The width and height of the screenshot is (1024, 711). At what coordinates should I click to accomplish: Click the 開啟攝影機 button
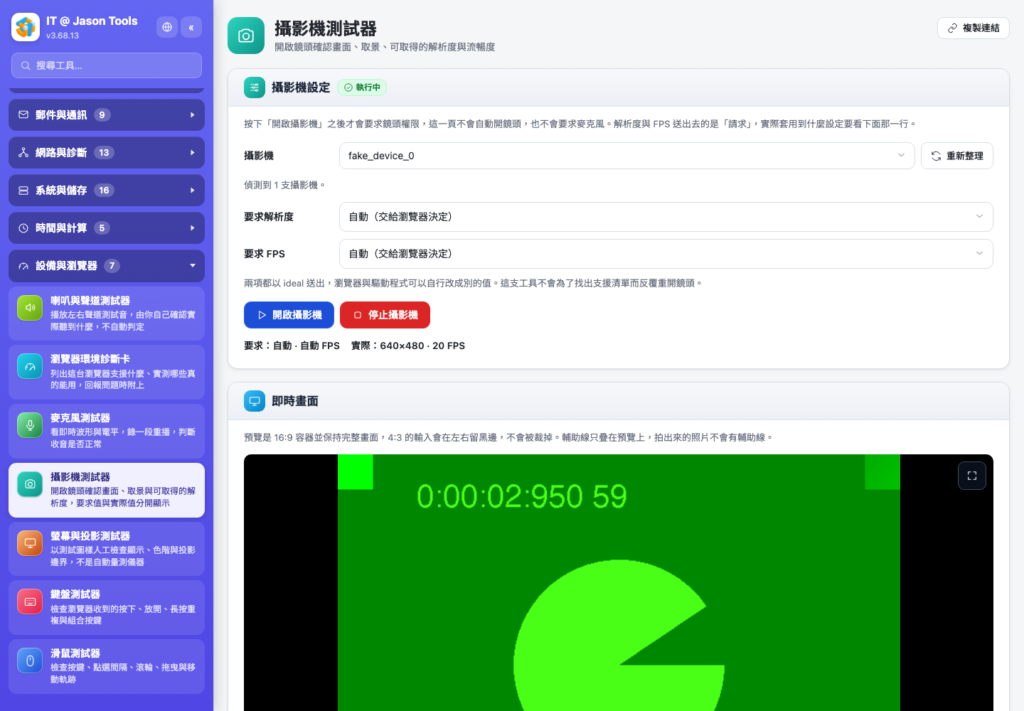(x=289, y=315)
